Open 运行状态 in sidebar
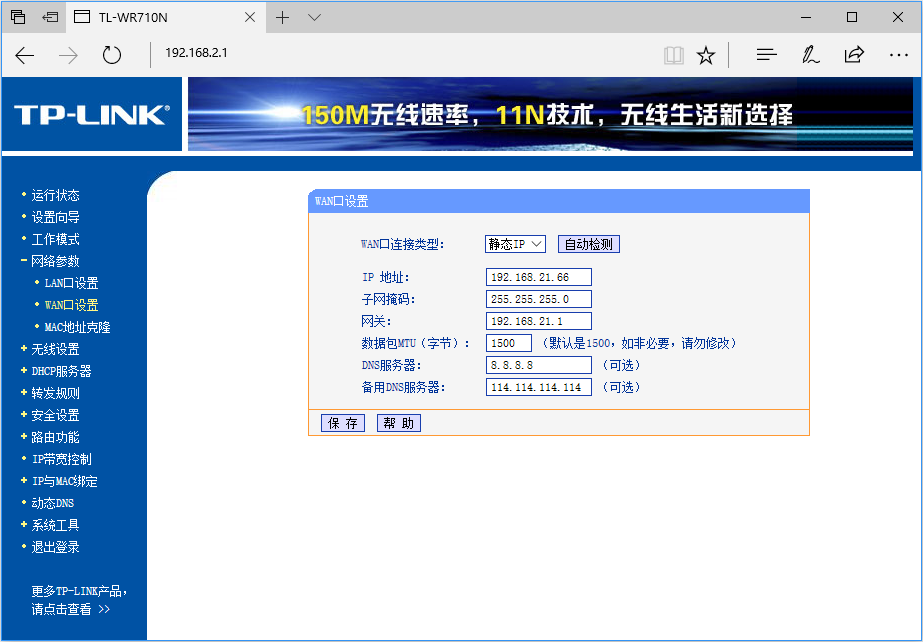 click(55, 195)
